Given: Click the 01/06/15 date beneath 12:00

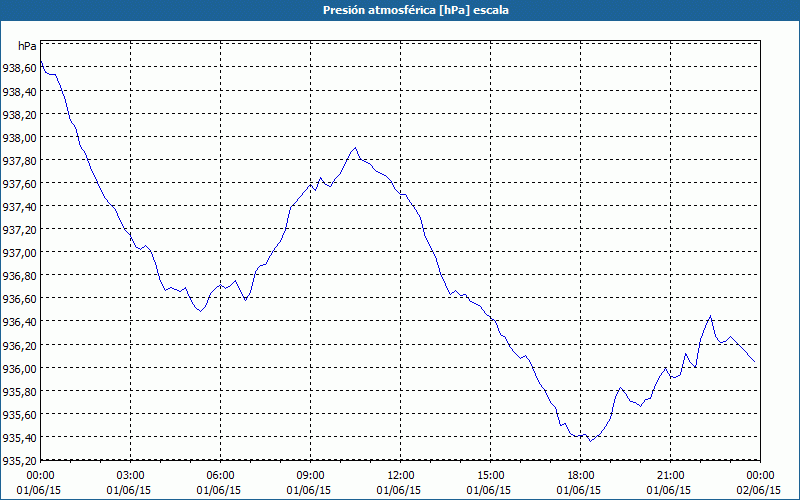Looking at the screenshot, I should 399,490.
